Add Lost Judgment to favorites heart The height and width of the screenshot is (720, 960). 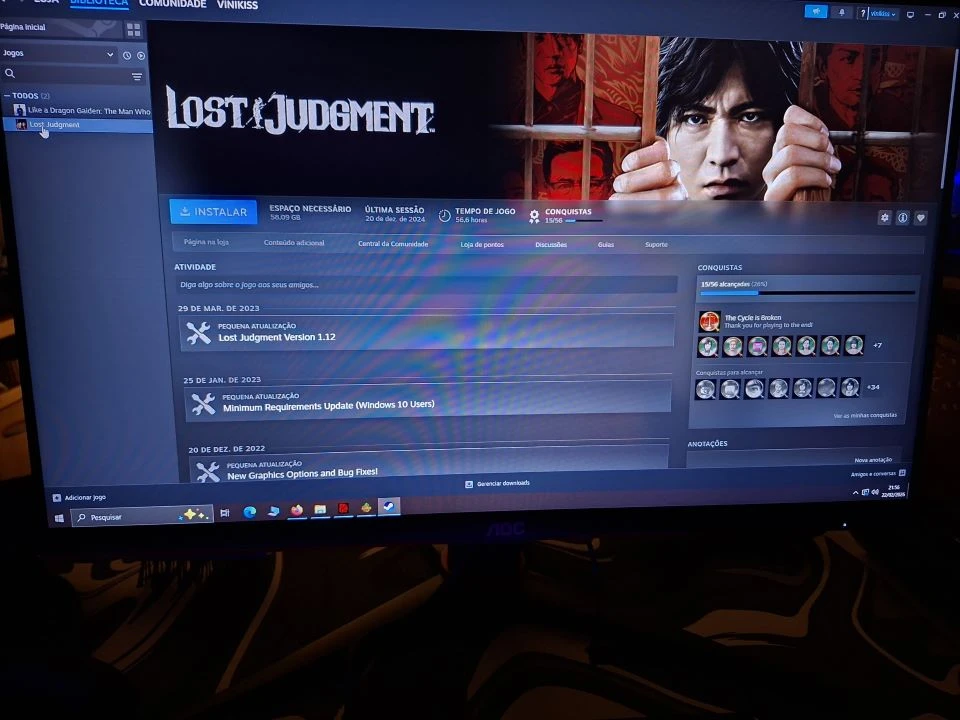921,218
